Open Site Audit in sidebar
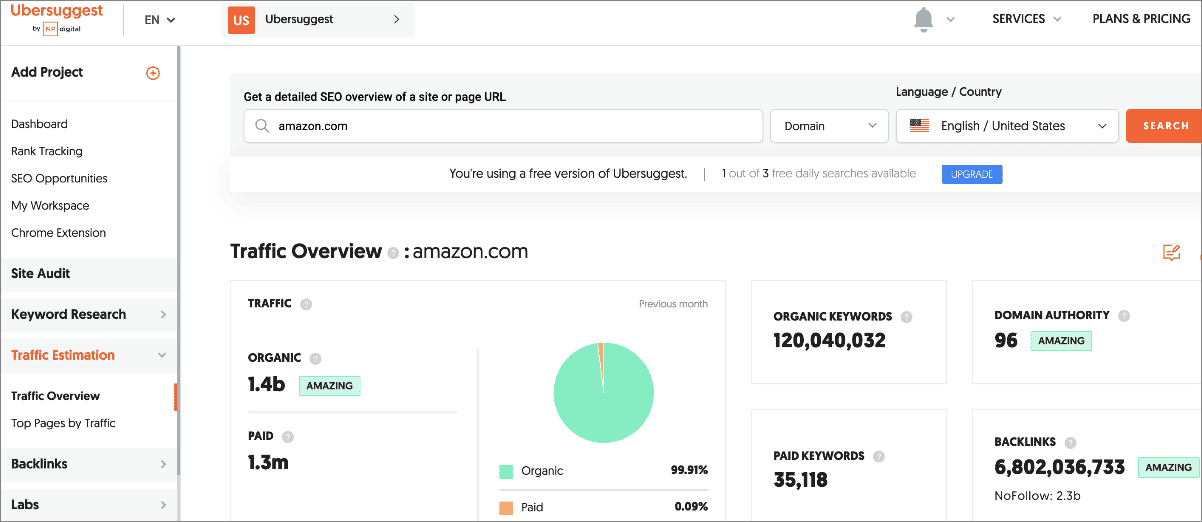Image resolution: width=1202 pixels, height=522 pixels. tap(89, 273)
